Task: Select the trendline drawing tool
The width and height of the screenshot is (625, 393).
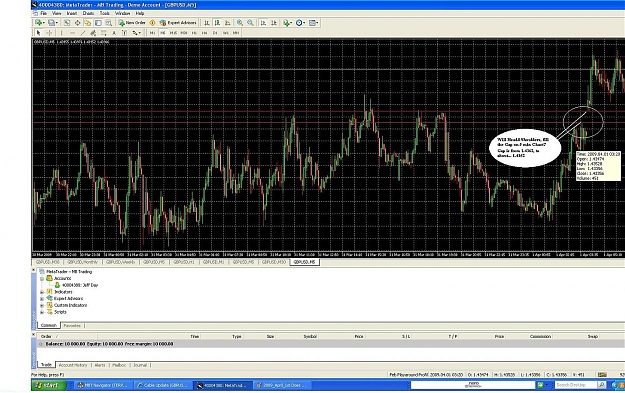Action: click(83, 33)
